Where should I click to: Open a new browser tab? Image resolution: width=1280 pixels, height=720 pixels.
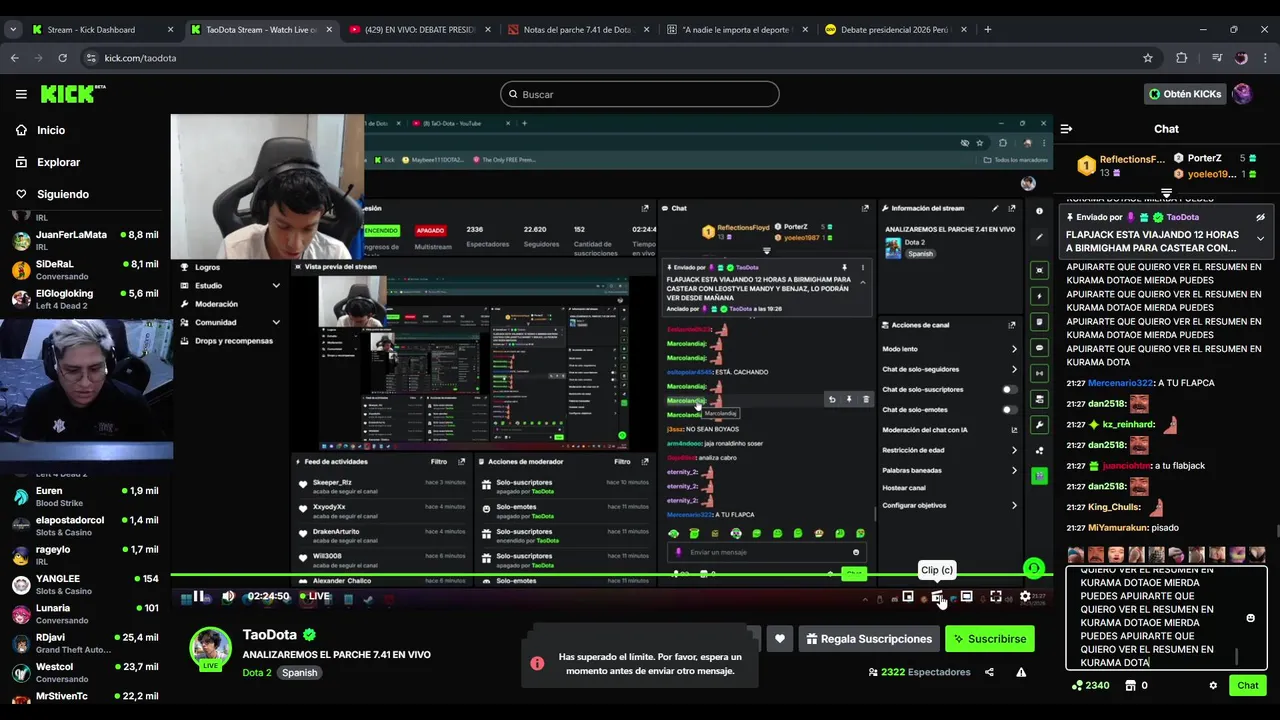(988, 30)
